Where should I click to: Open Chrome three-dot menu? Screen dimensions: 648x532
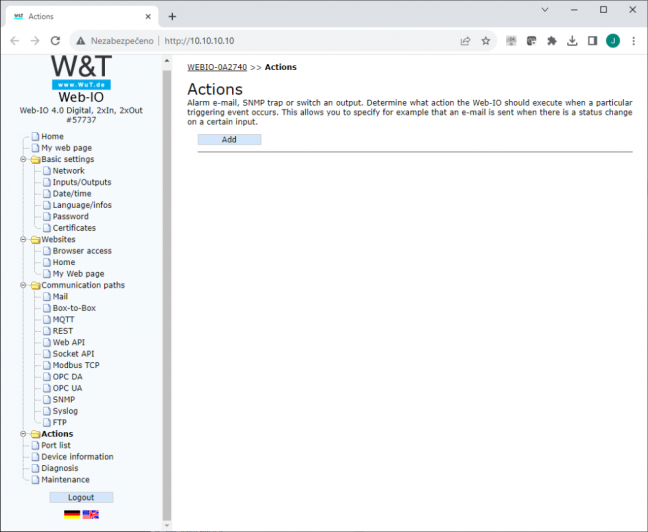[x=634, y=41]
